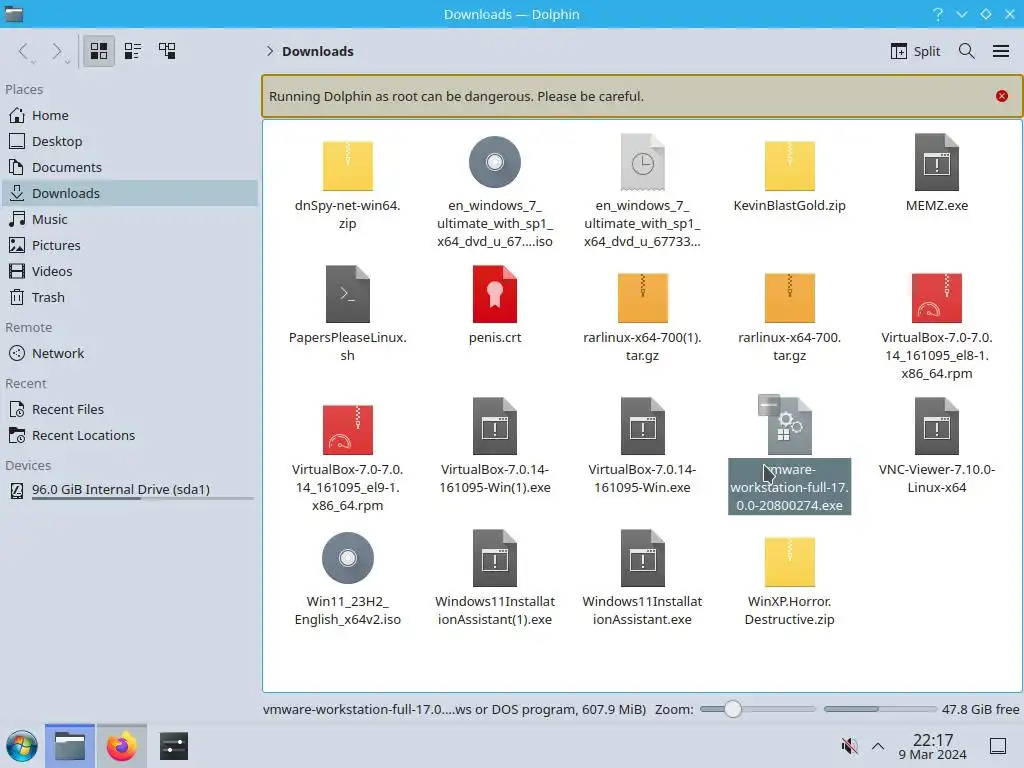
Task: Click Show Desktop button in tray
Action: tap(998, 746)
